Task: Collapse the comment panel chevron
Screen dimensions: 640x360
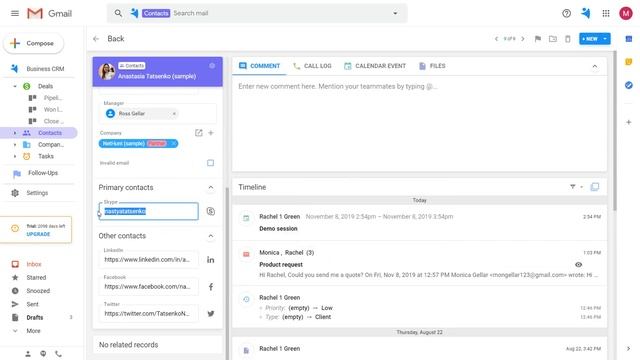Action: tap(595, 66)
